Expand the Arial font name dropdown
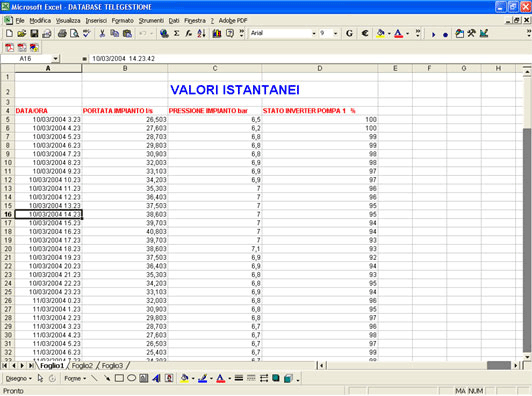 (x=314, y=33)
